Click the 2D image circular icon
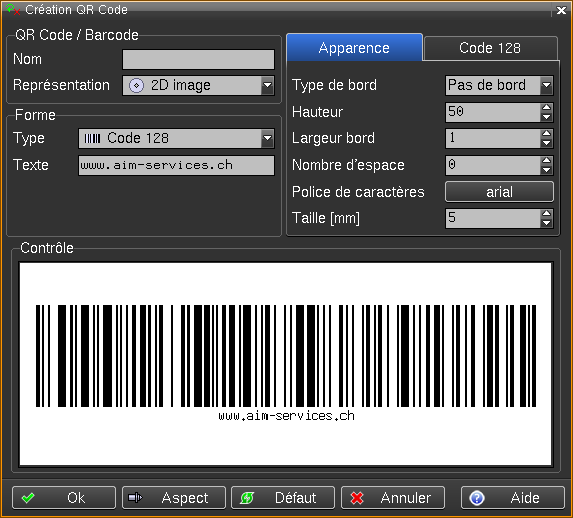Viewport: 573px width, 518px height. 136,86
